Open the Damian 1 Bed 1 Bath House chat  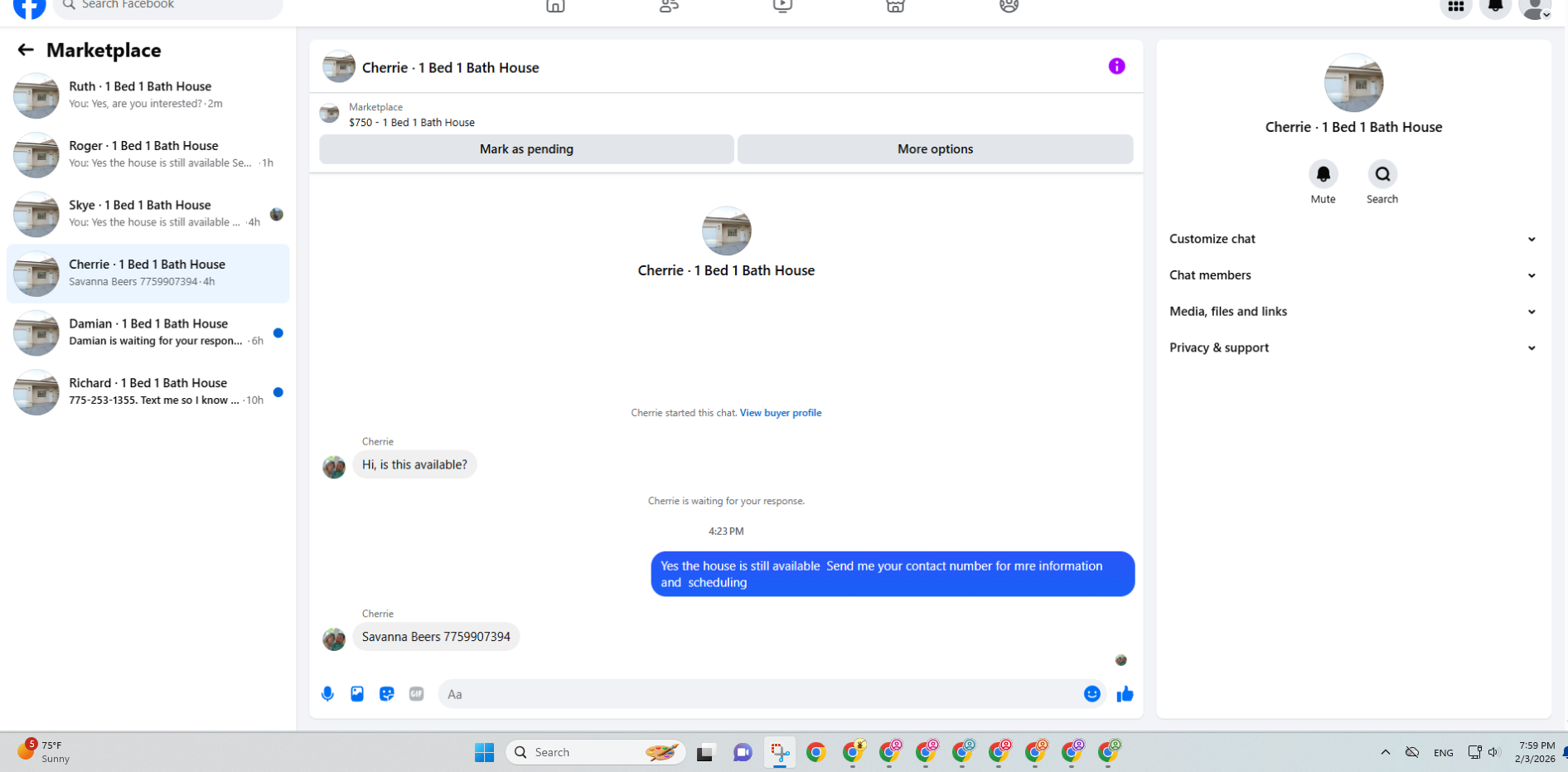tap(148, 333)
